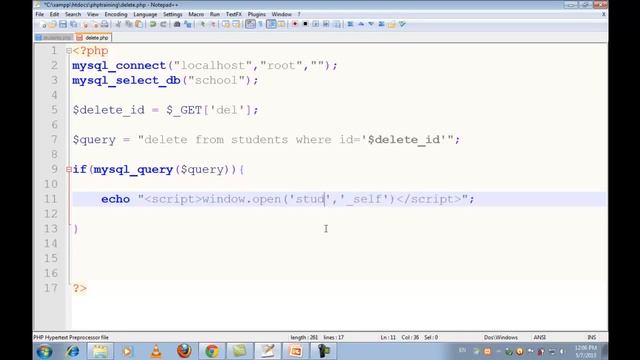Collapse the fold marker at line 1
The height and width of the screenshot is (360, 640).
[69, 51]
